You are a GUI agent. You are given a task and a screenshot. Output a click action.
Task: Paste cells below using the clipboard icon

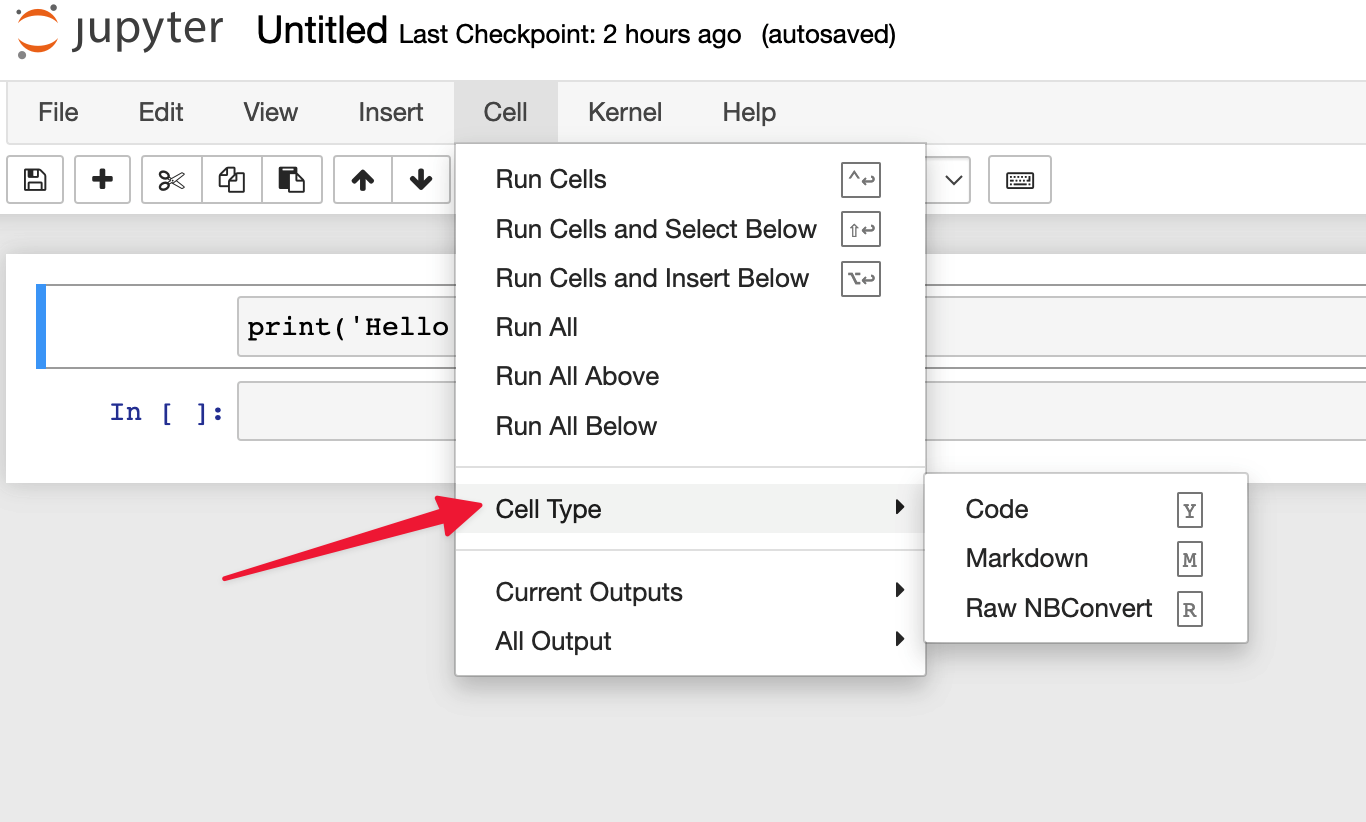pos(292,180)
